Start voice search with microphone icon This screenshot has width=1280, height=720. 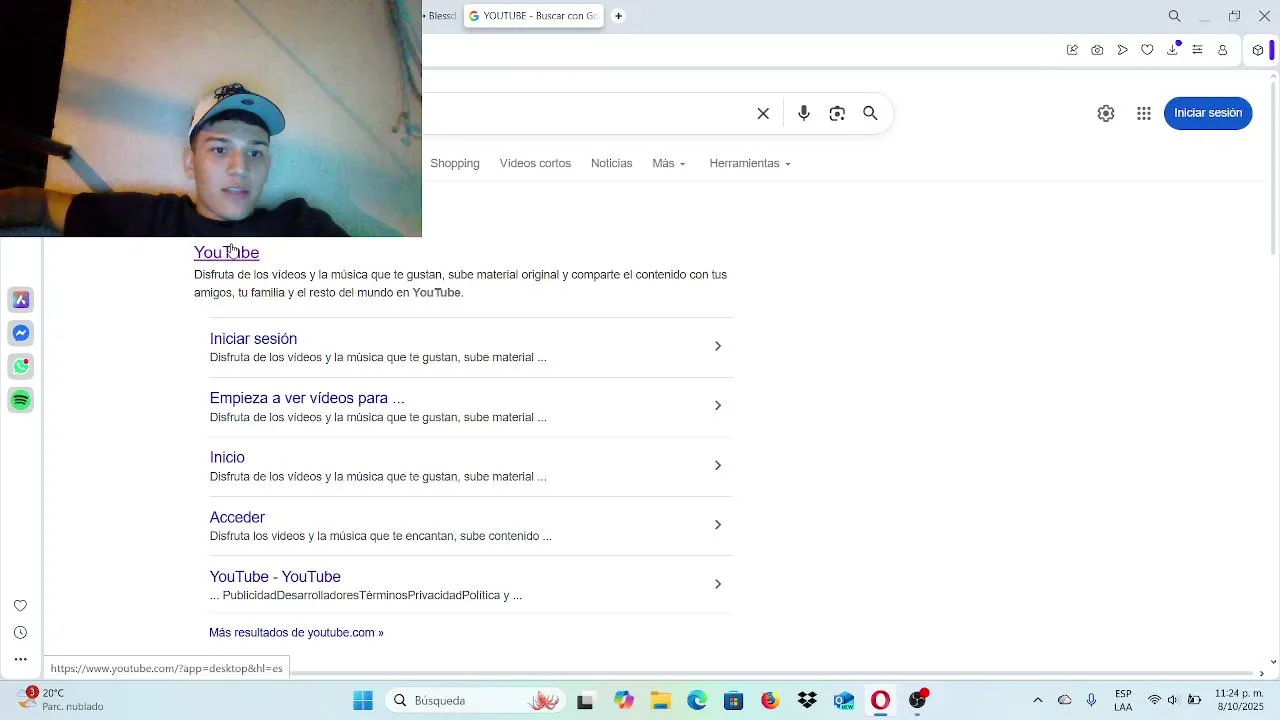coord(804,113)
